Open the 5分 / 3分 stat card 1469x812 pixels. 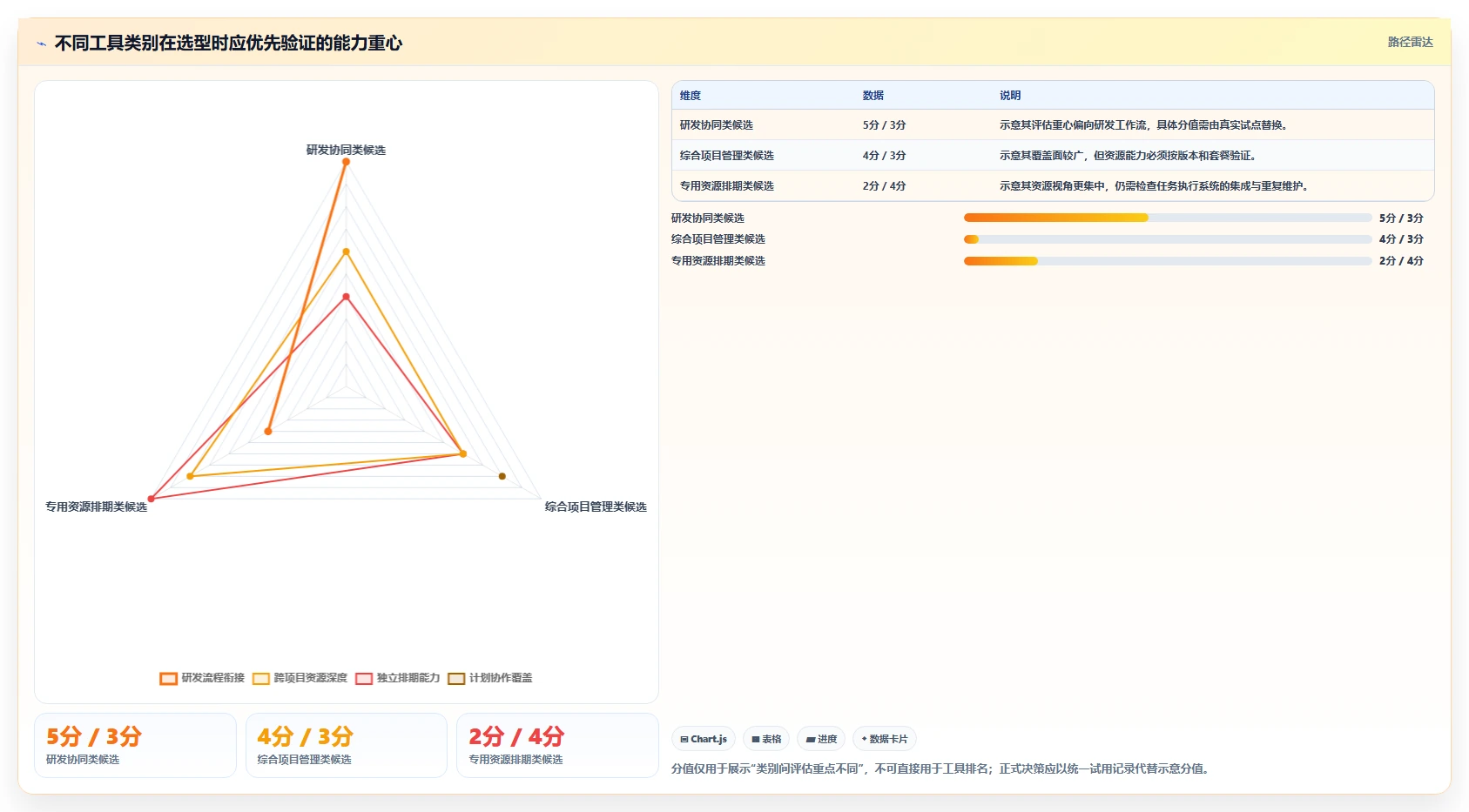[135, 745]
